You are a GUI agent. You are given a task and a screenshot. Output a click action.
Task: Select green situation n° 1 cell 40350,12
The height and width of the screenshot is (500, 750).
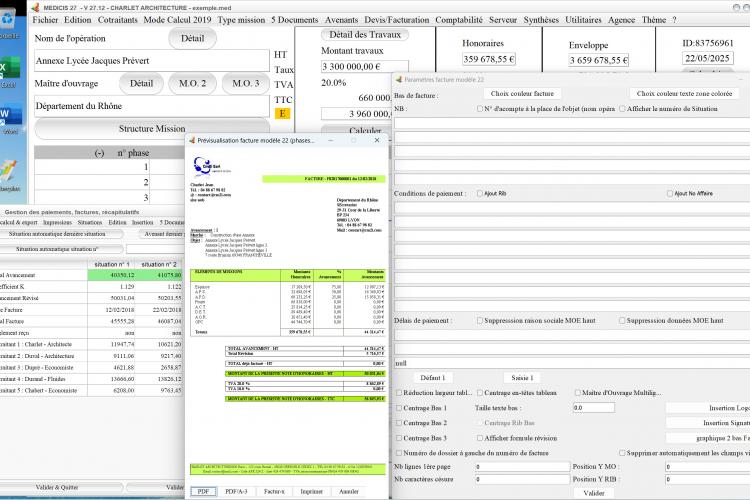pyautogui.click(x=111, y=275)
